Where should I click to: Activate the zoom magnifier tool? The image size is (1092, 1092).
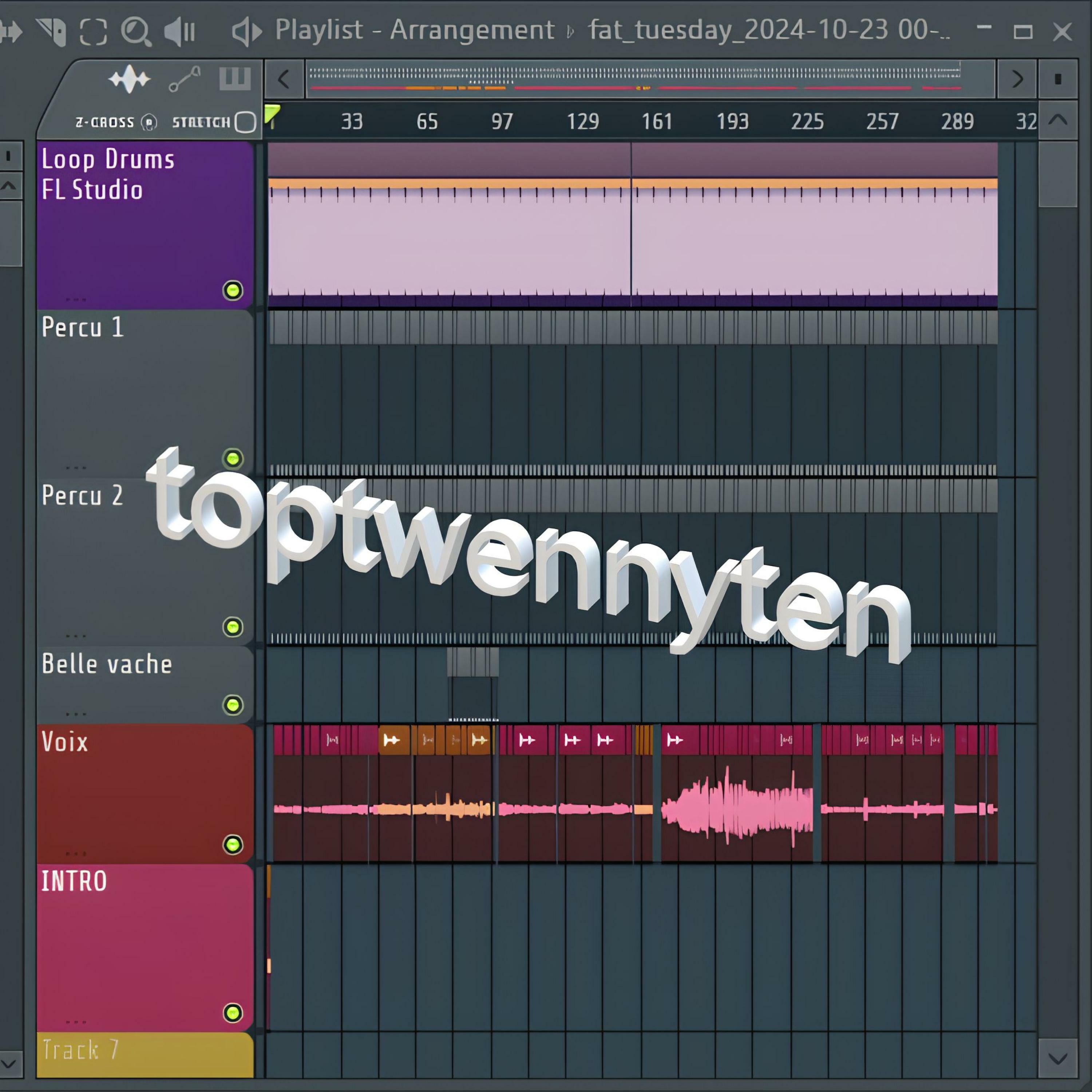click(136, 31)
